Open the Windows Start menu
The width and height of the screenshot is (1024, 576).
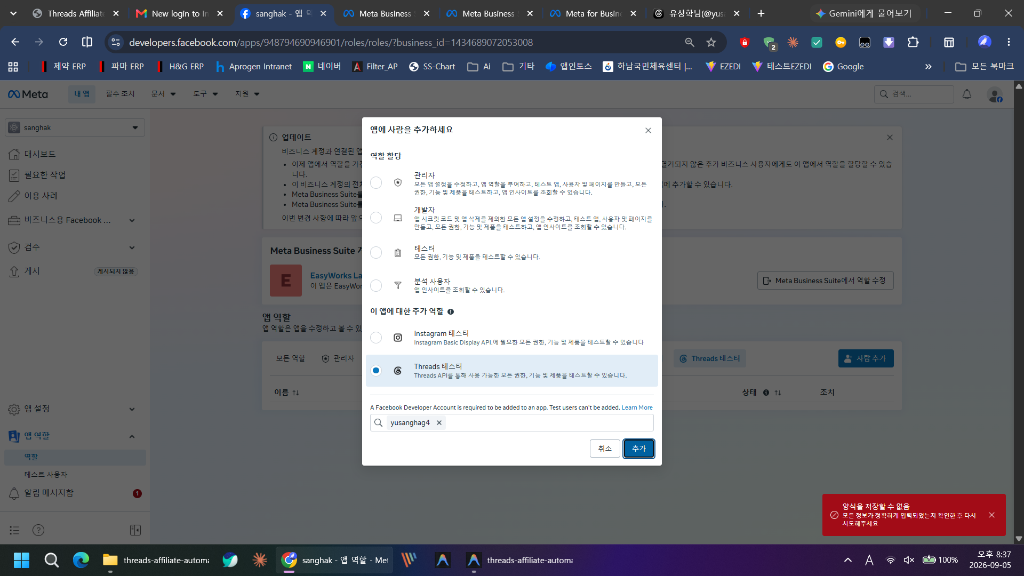pos(22,560)
